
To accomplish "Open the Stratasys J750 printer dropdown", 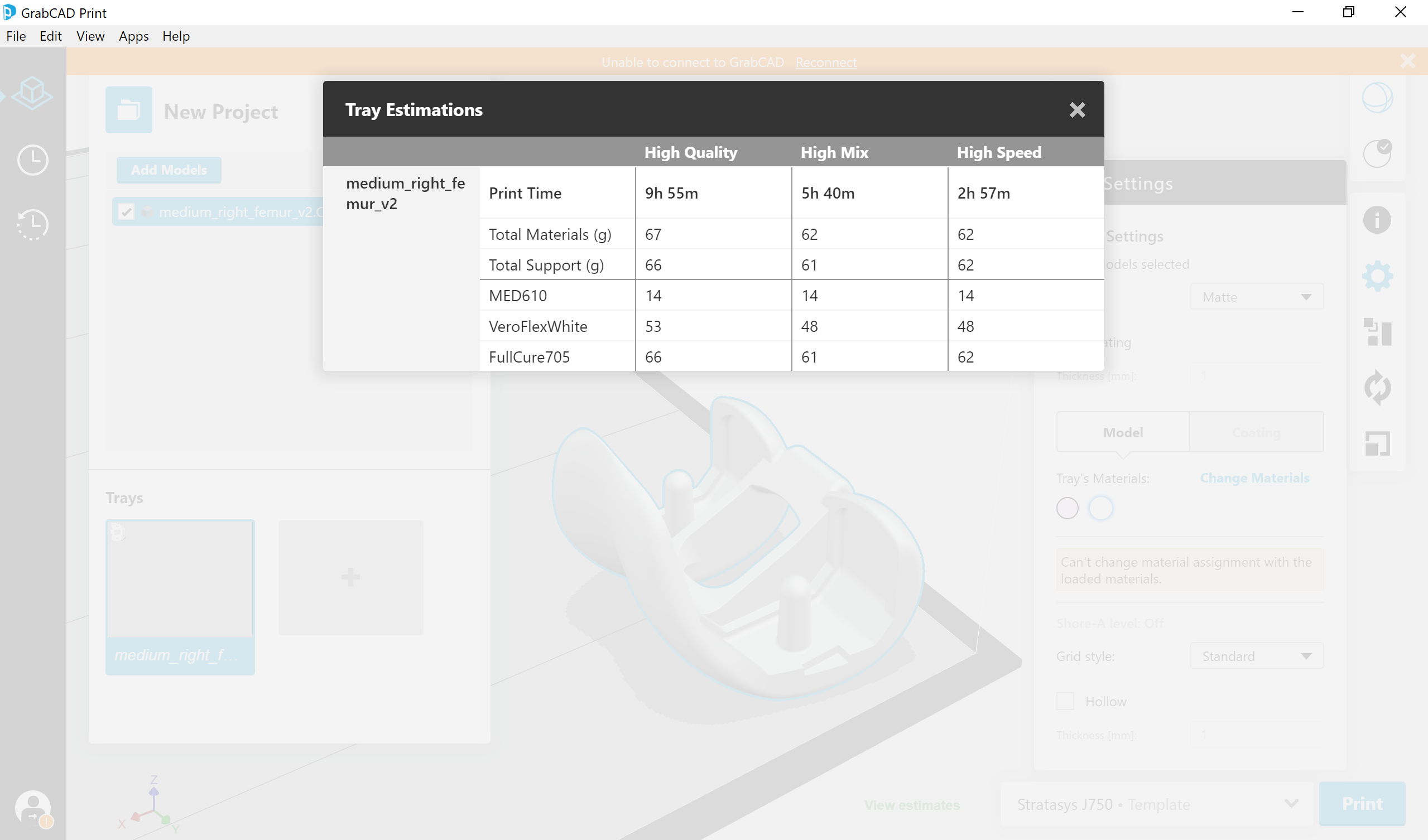I will (1157, 804).
